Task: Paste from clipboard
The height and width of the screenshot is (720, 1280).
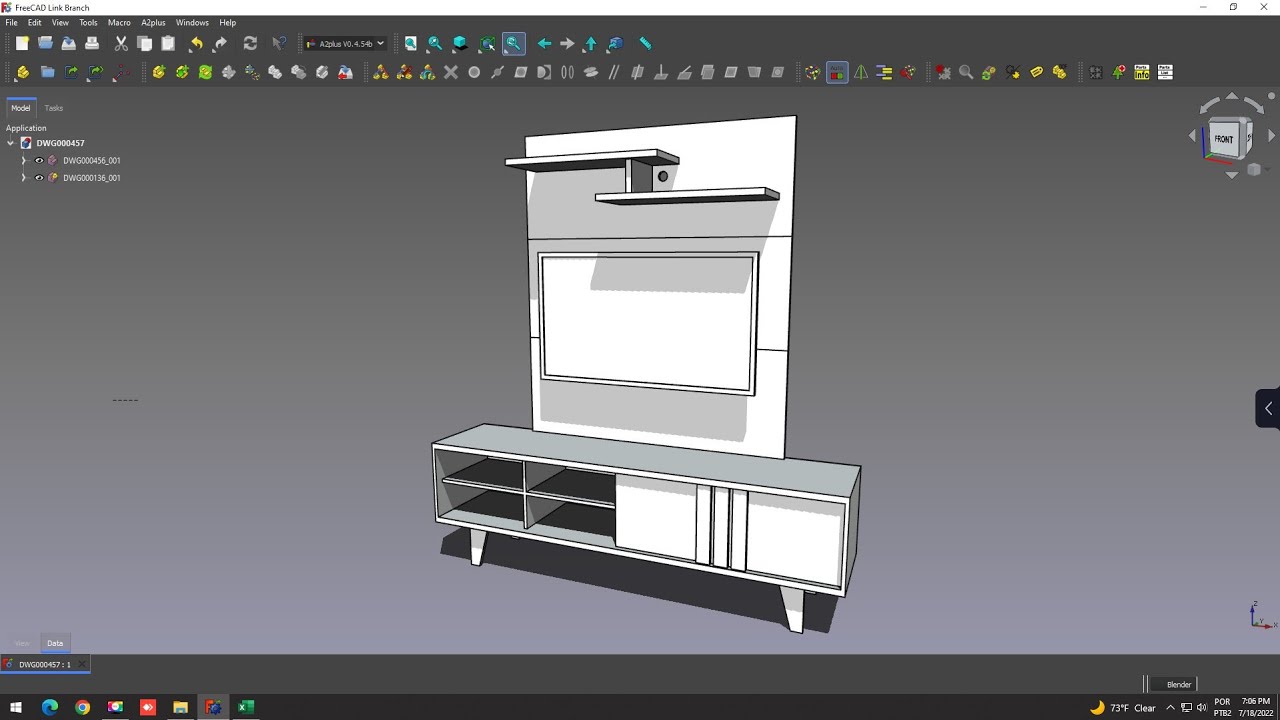Action: pyautogui.click(x=168, y=43)
